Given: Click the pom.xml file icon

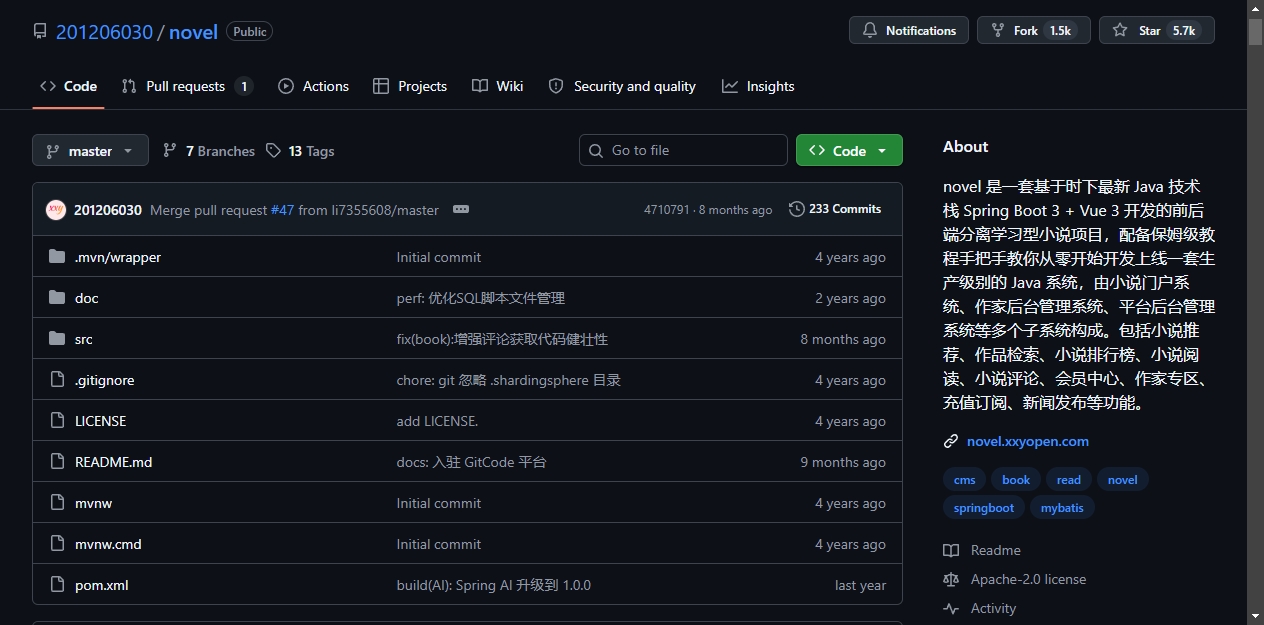Looking at the screenshot, I should 57,585.
